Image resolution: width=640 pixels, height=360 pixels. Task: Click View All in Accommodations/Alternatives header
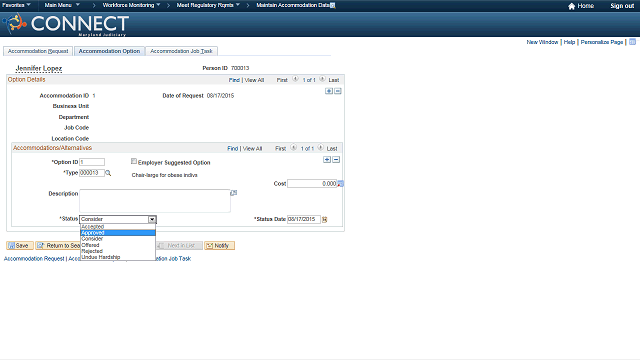pyautogui.click(x=253, y=149)
